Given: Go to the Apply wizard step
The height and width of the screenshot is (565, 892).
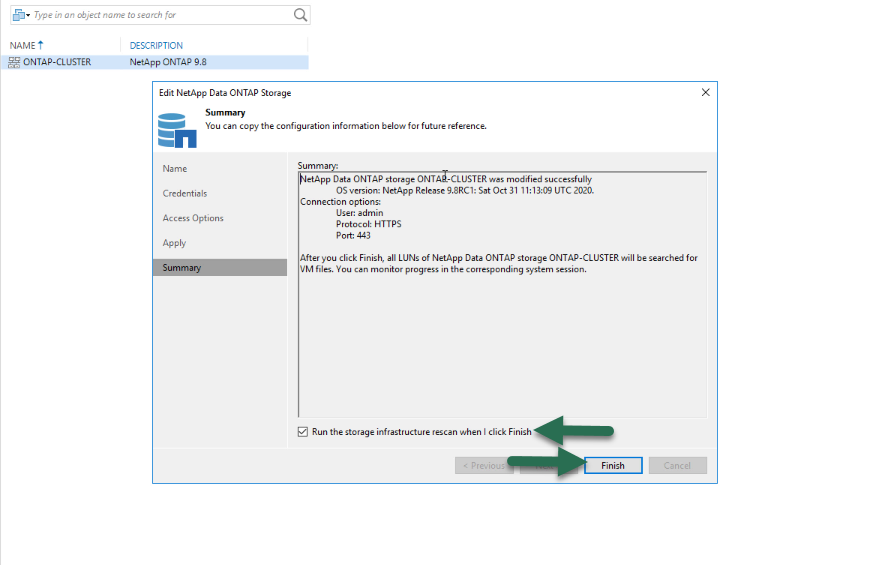Looking at the screenshot, I should tap(174, 243).
